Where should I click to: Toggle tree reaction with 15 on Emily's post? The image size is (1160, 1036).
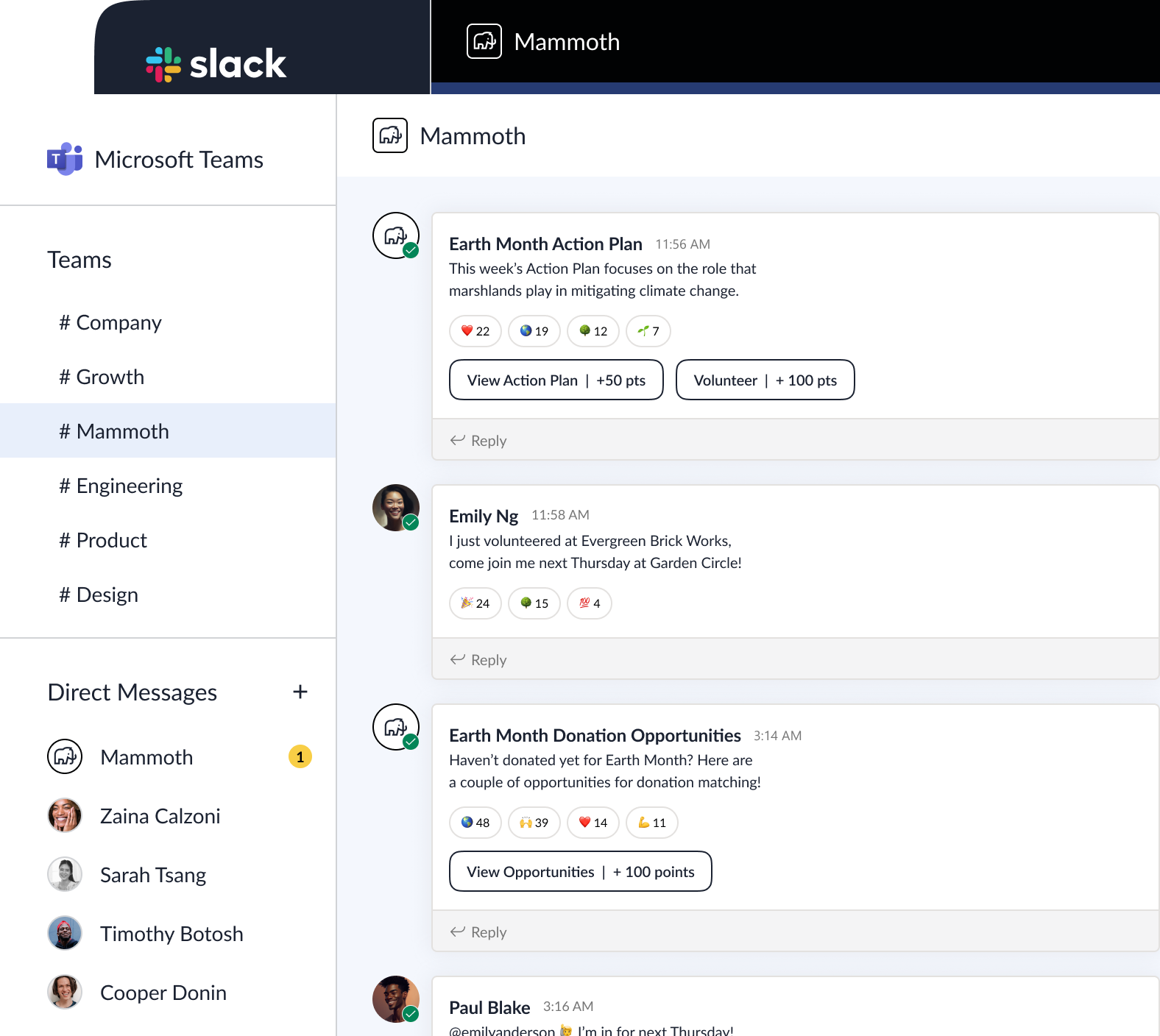[534, 603]
